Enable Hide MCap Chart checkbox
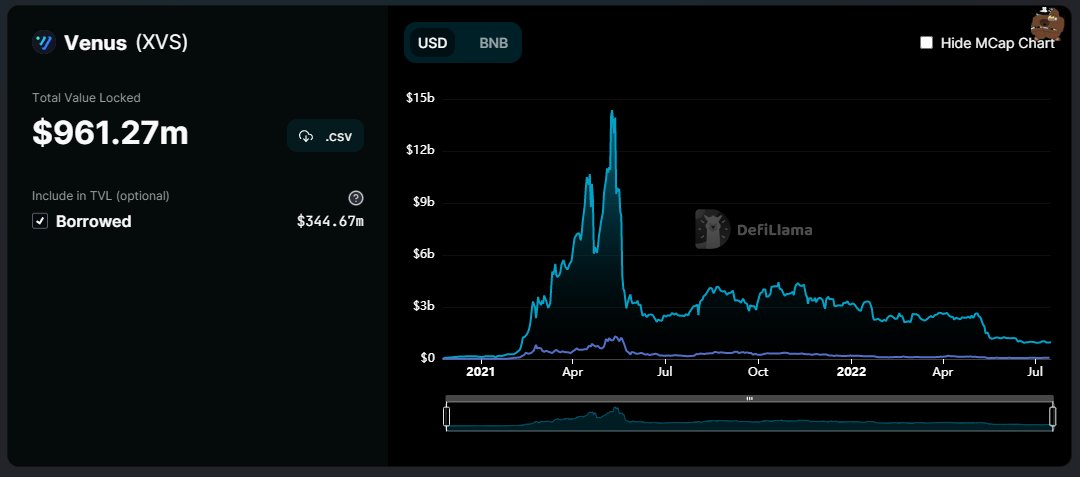 (926, 43)
